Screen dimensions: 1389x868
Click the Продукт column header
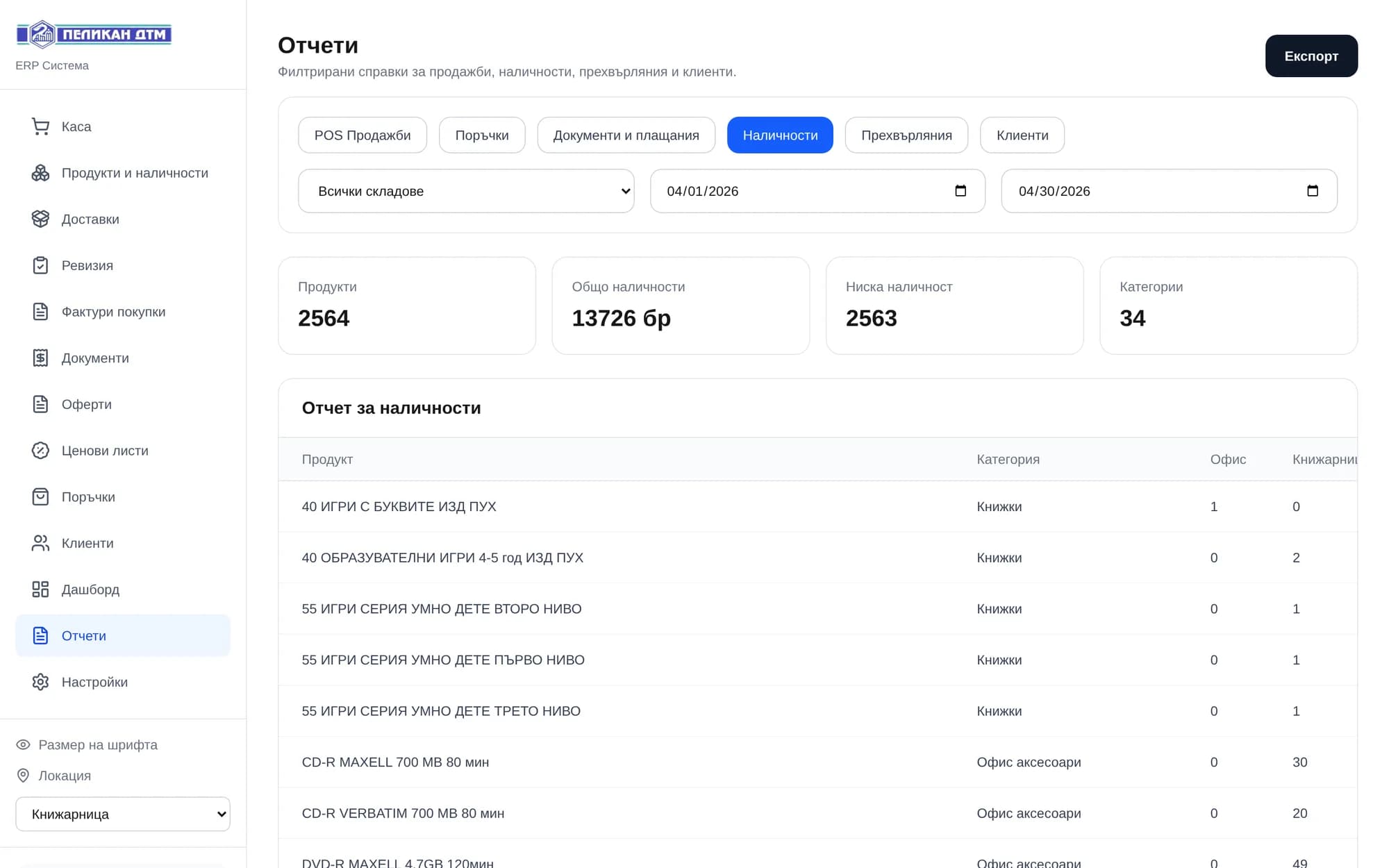tap(327, 459)
